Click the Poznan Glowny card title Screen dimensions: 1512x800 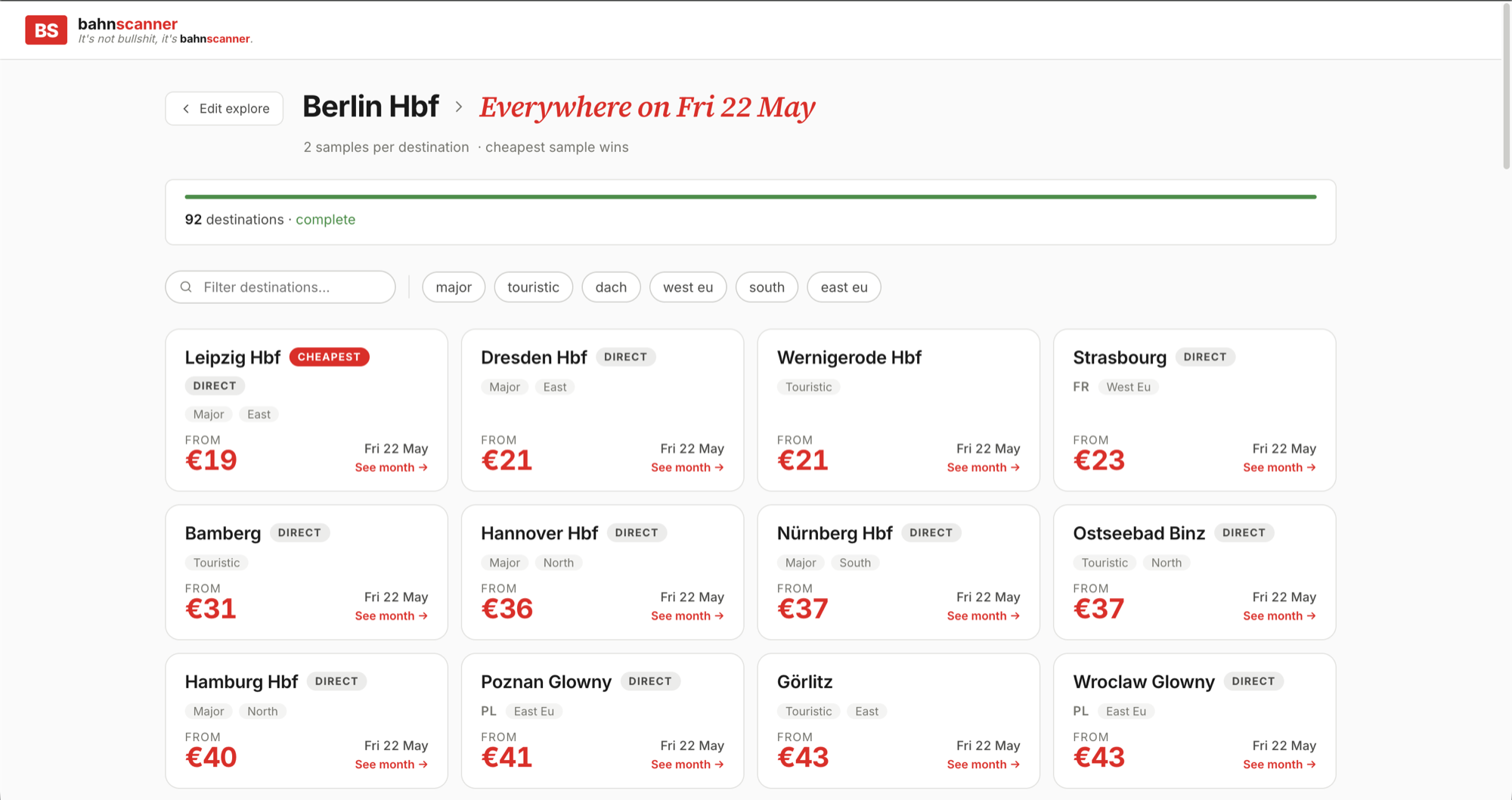(546, 681)
